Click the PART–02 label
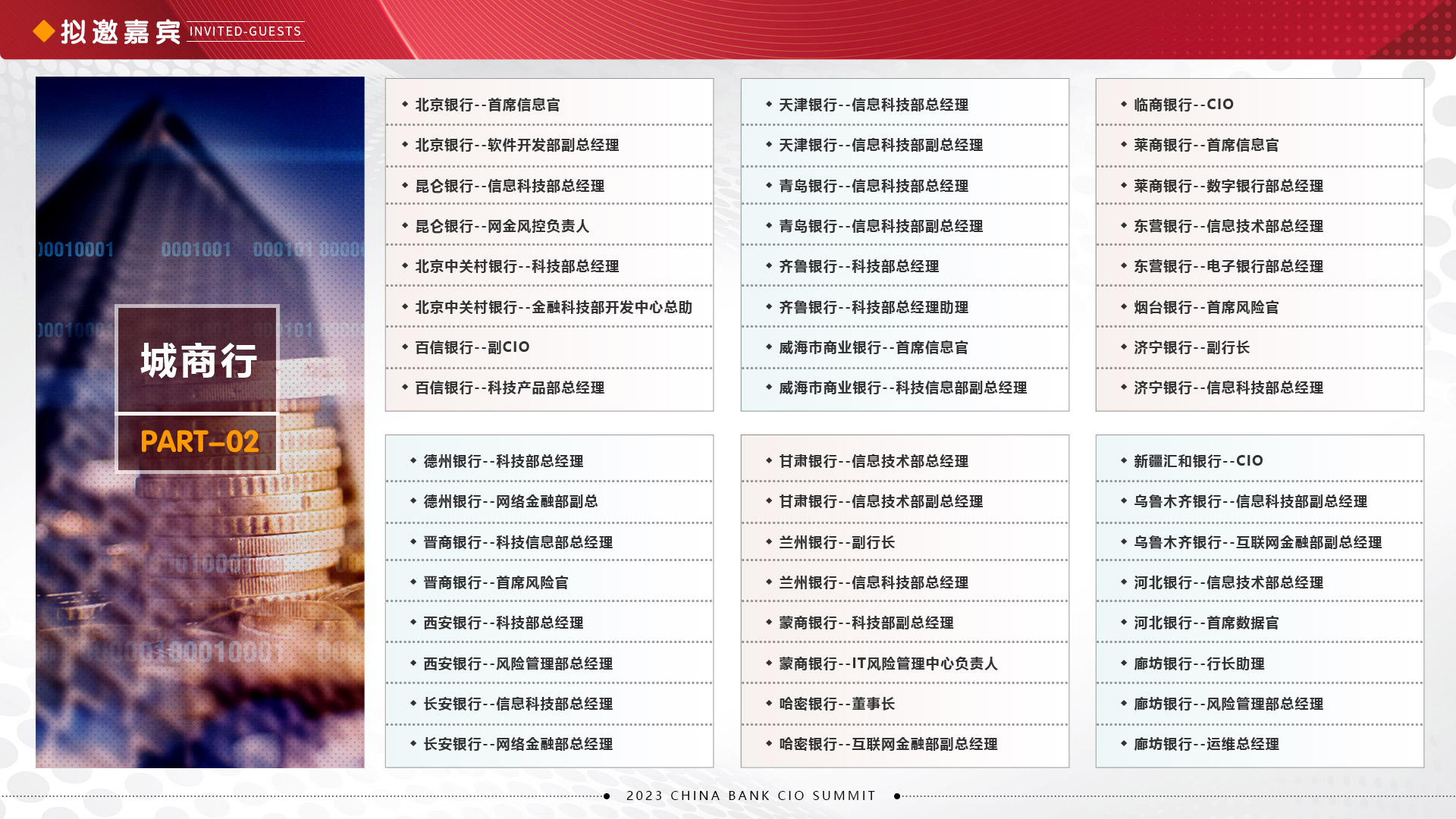 [199, 441]
